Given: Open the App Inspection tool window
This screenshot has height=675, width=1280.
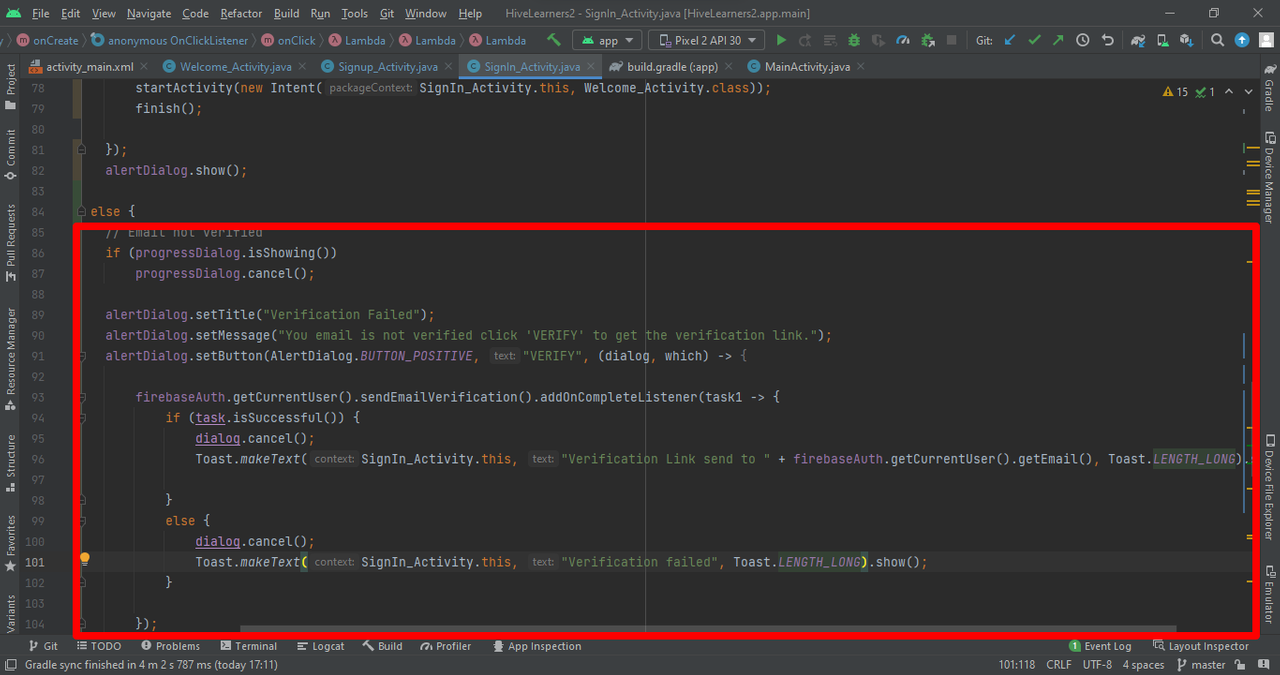Looking at the screenshot, I should tap(537, 646).
